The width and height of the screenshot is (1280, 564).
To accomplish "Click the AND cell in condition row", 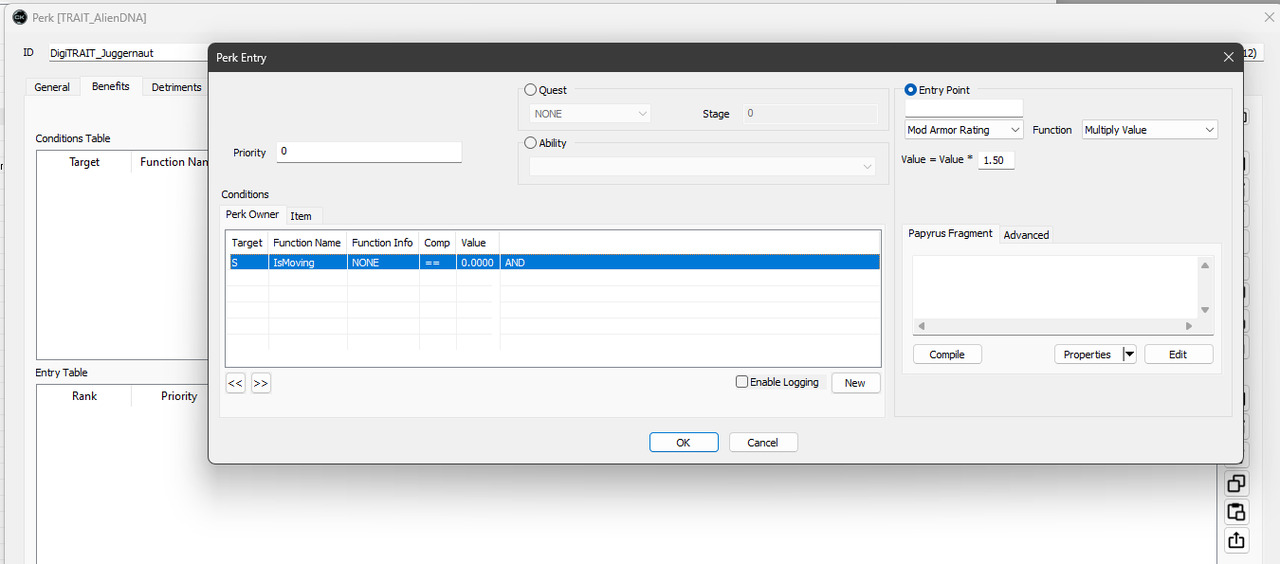I will (x=690, y=263).
